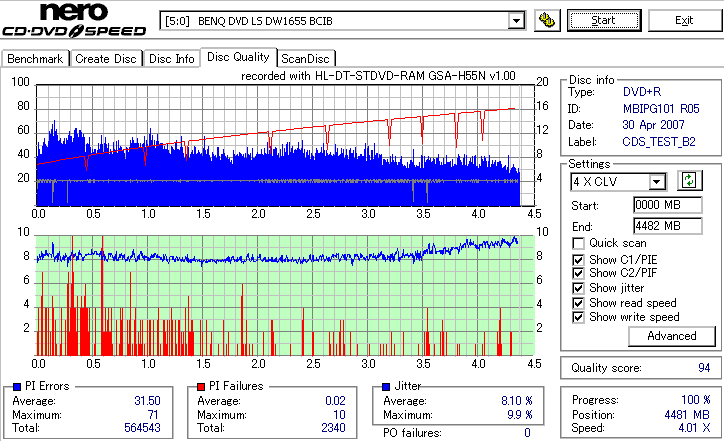Click the Progress value 100 %
Image resolution: width=724 pixels, height=441 pixels.
pyautogui.click(x=696, y=400)
